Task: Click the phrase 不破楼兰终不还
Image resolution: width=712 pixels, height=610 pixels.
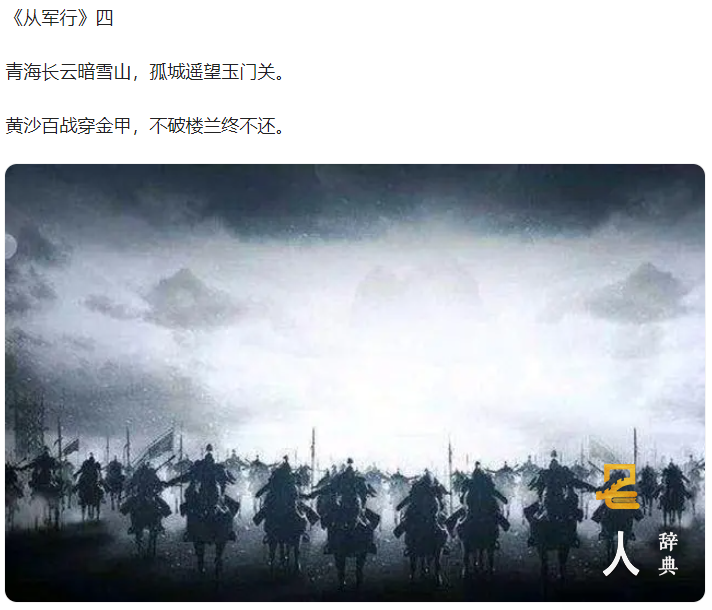Action: point(213,126)
